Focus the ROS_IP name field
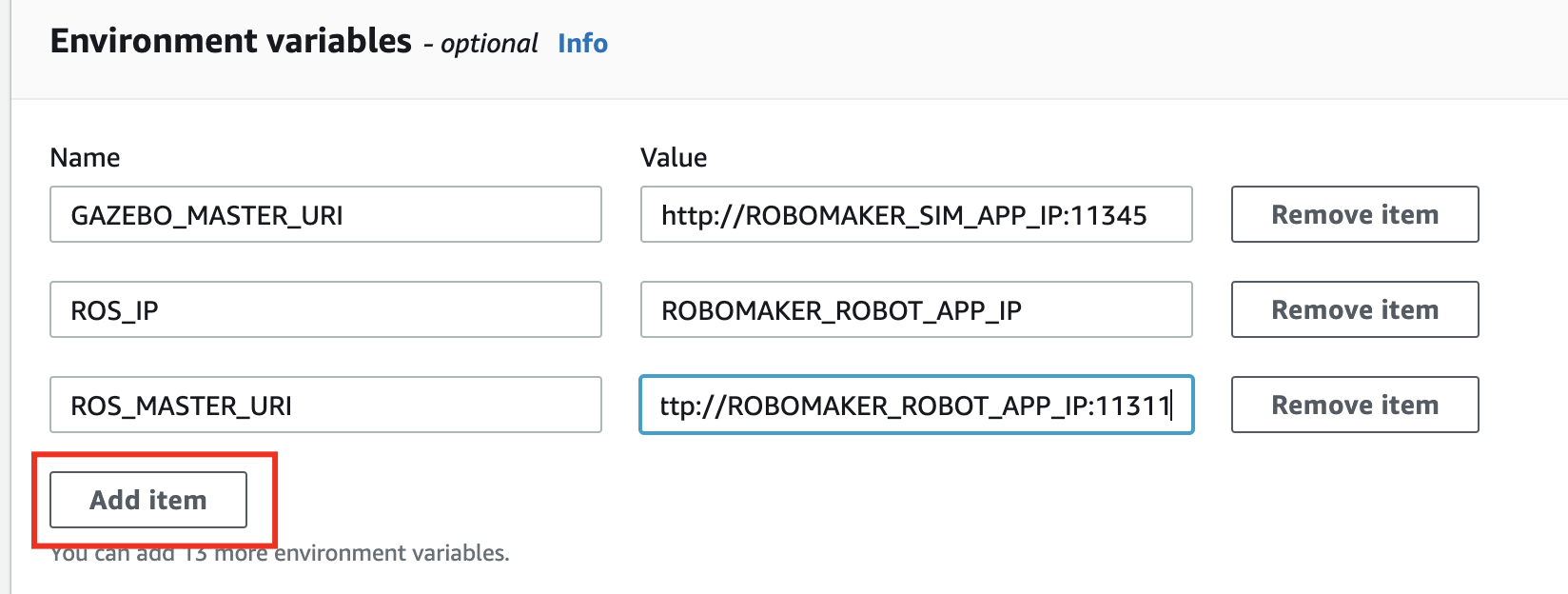The height and width of the screenshot is (594, 1568). (x=325, y=309)
